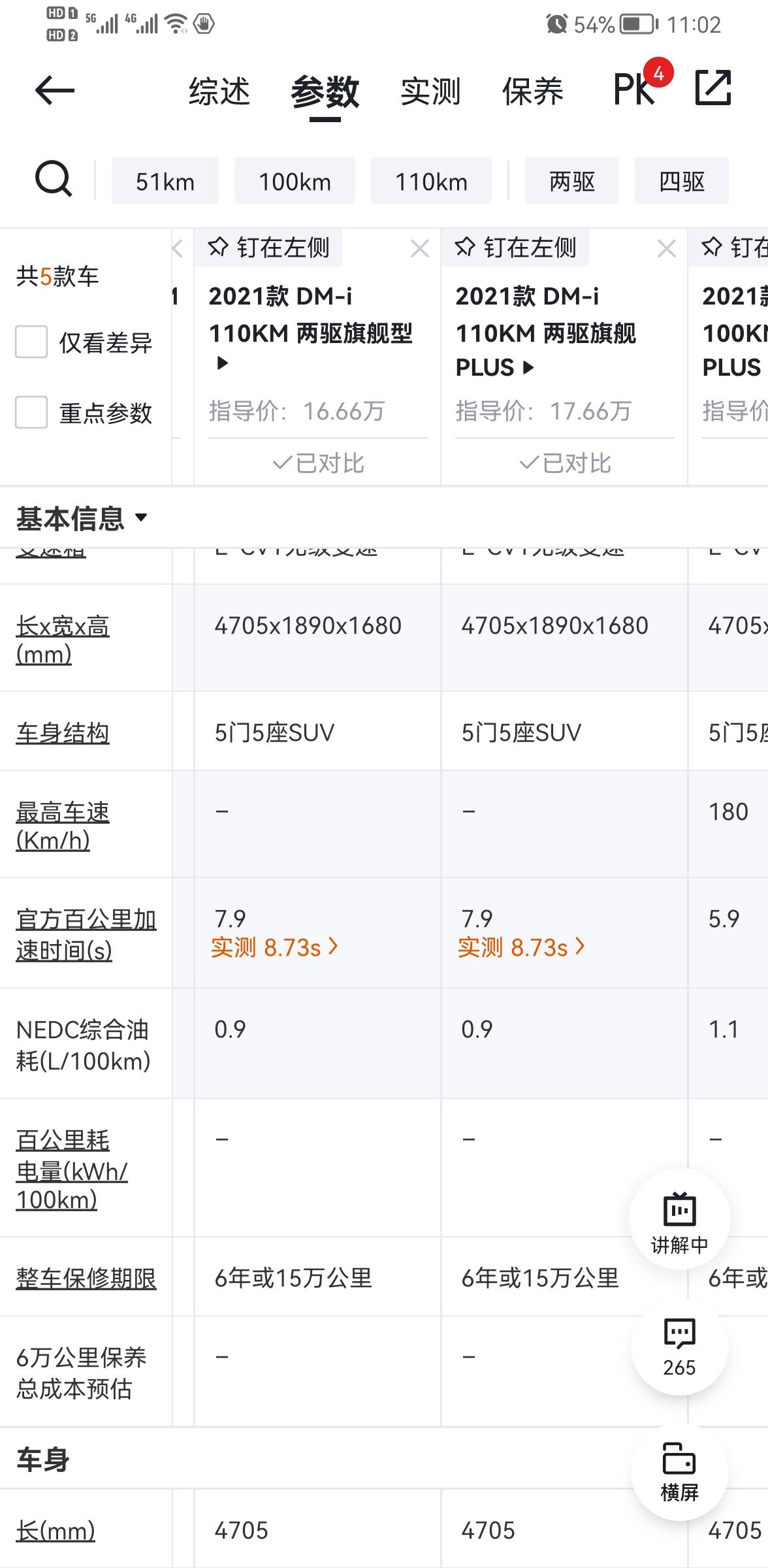Image resolution: width=768 pixels, height=1568 pixels.
Task: Switch to the 综述 tab
Action: (x=219, y=91)
